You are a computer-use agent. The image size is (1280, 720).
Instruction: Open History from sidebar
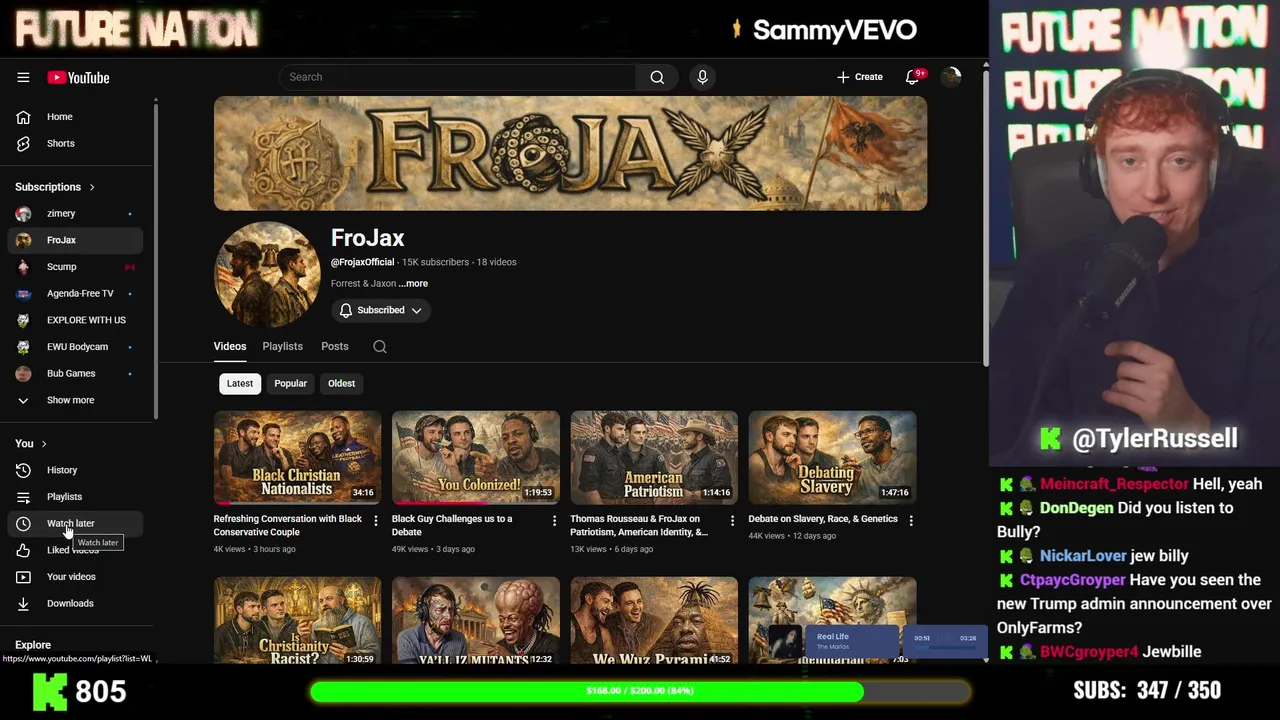click(76, 470)
